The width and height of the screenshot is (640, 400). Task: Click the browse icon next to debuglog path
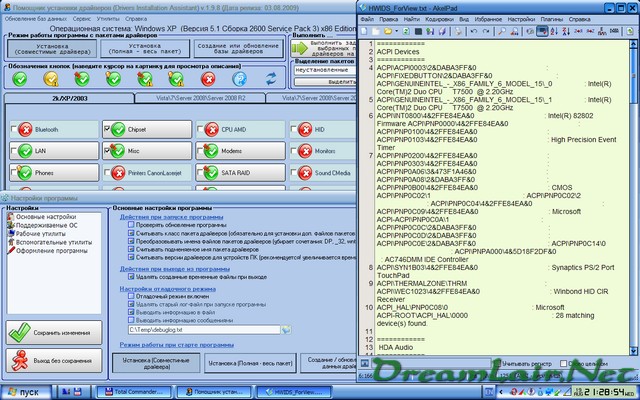tap(287, 329)
